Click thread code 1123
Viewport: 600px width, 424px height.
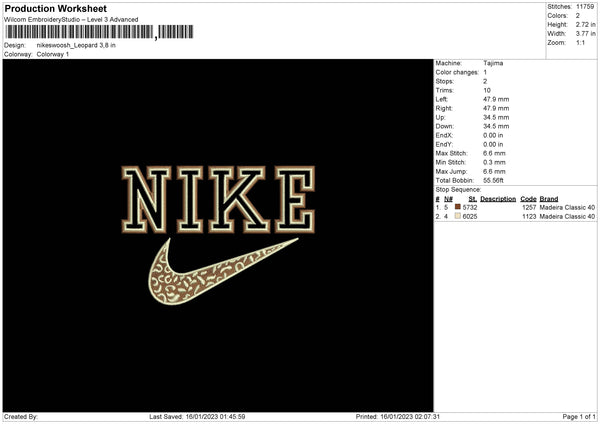click(529, 217)
